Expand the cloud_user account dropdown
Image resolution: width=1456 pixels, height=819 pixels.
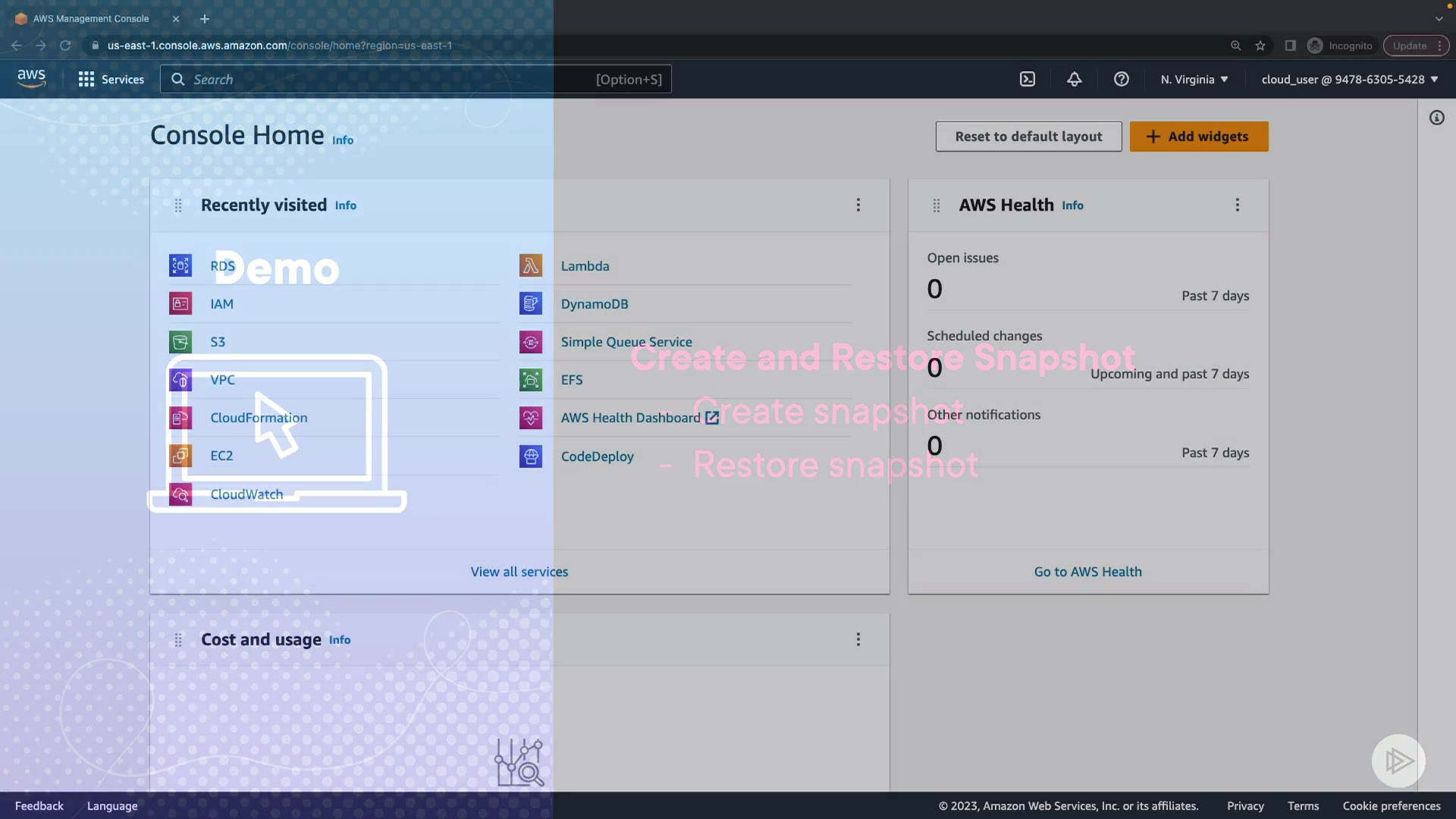[1349, 79]
